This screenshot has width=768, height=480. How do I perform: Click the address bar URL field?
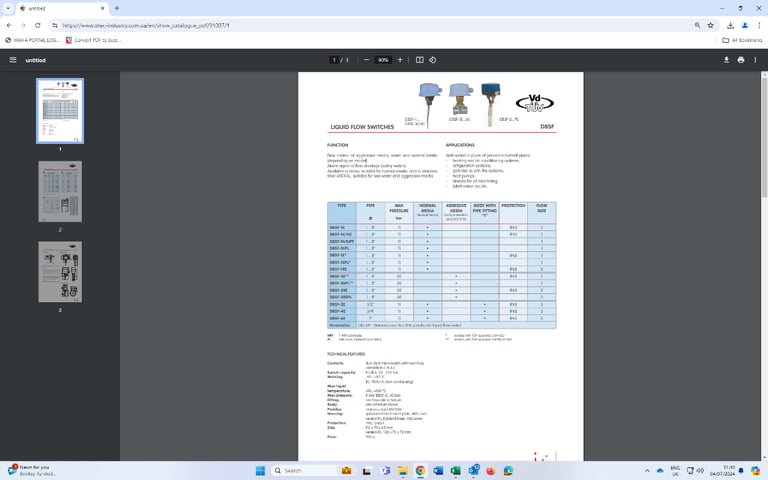(x=372, y=25)
